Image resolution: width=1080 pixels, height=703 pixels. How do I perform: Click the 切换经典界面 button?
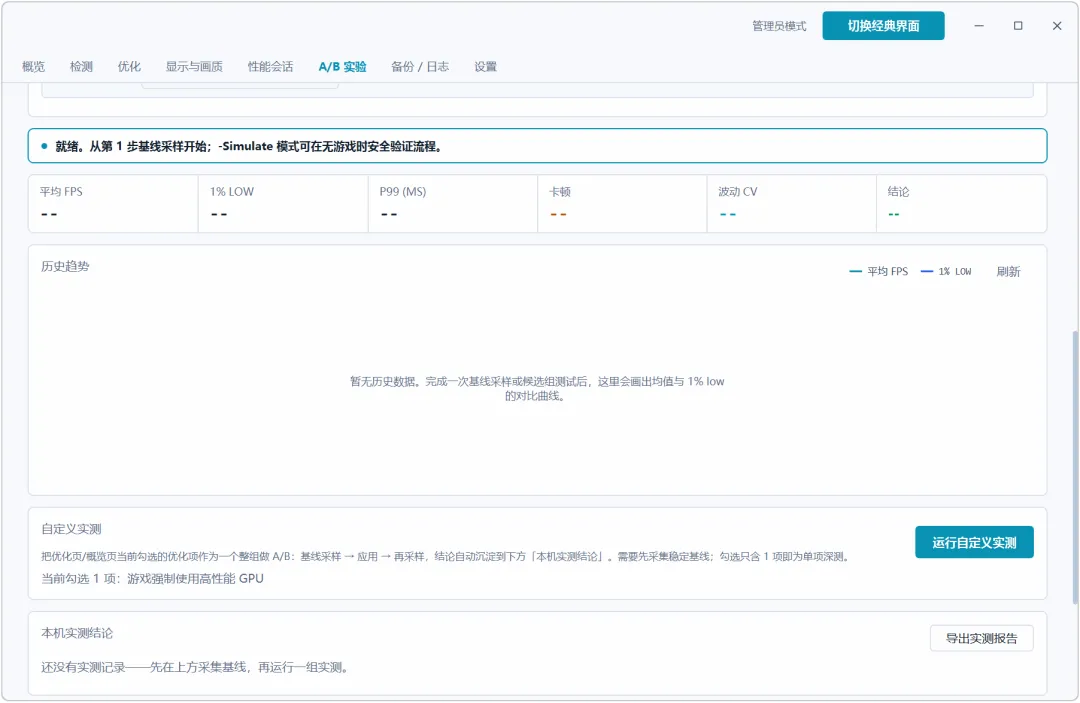tap(883, 26)
